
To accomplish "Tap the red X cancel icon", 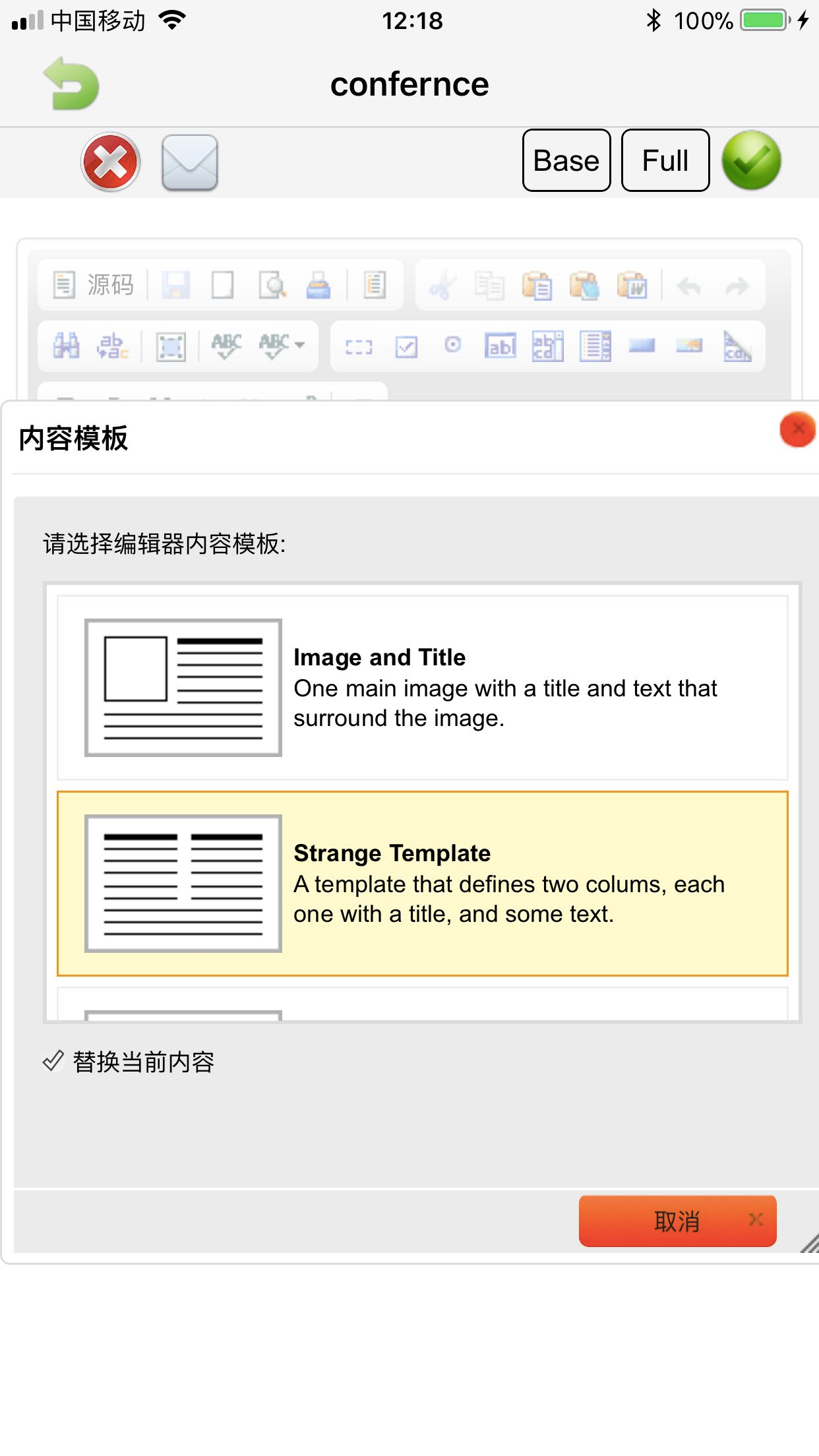I will (110, 162).
